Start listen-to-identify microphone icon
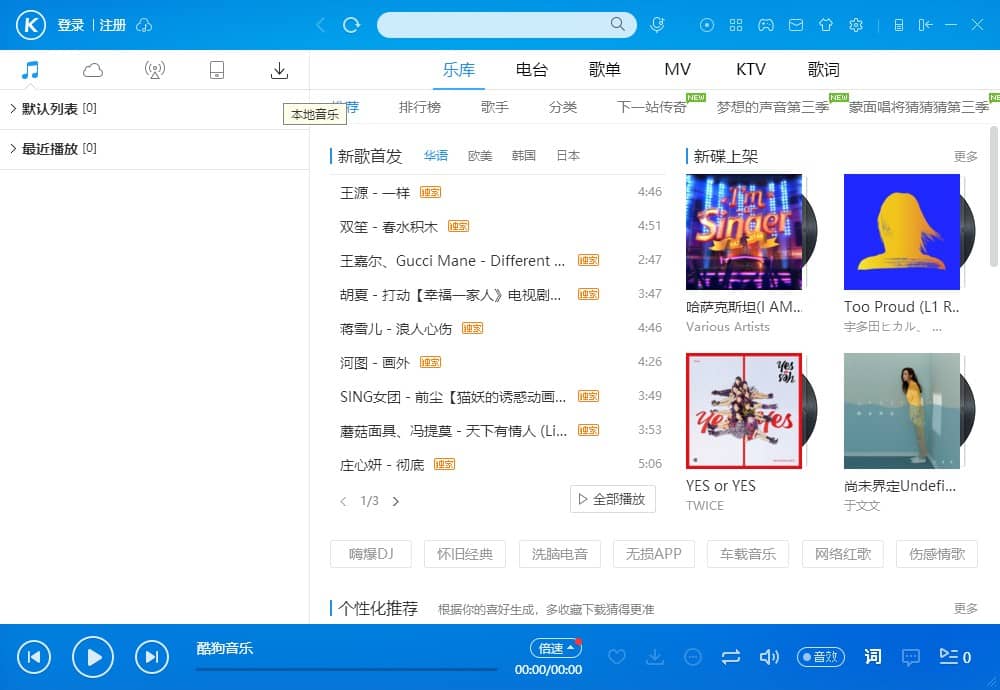1000x690 pixels. (657, 25)
